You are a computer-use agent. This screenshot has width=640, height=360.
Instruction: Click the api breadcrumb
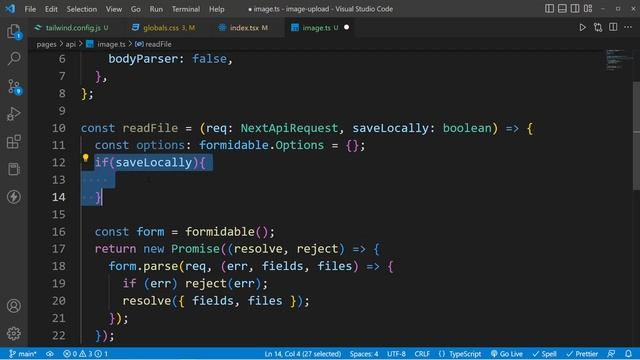[71, 44]
